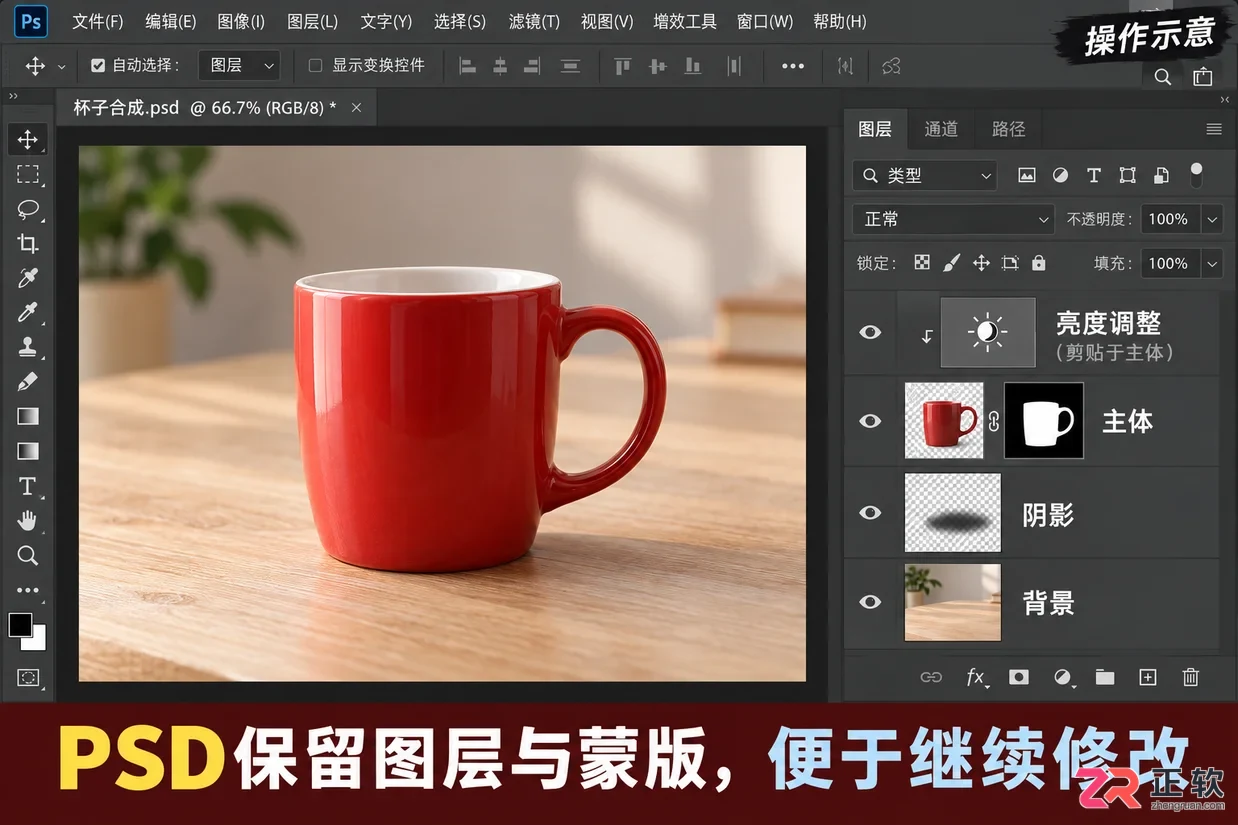Select the Crop tool
This screenshot has width=1238, height=825.
27,243
